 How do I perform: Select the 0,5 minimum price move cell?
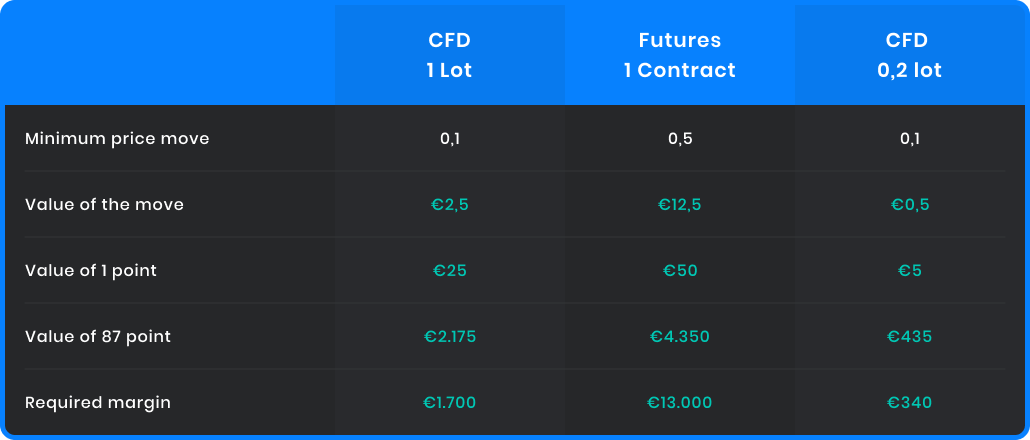tap(680, 139)
